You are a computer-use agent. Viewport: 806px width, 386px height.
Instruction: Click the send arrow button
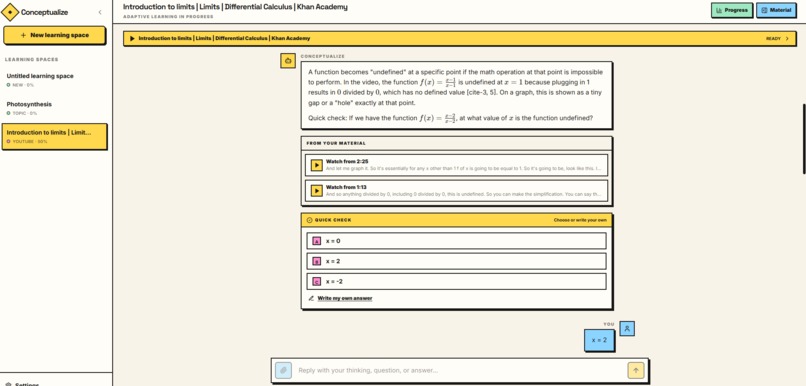[635, 370]
